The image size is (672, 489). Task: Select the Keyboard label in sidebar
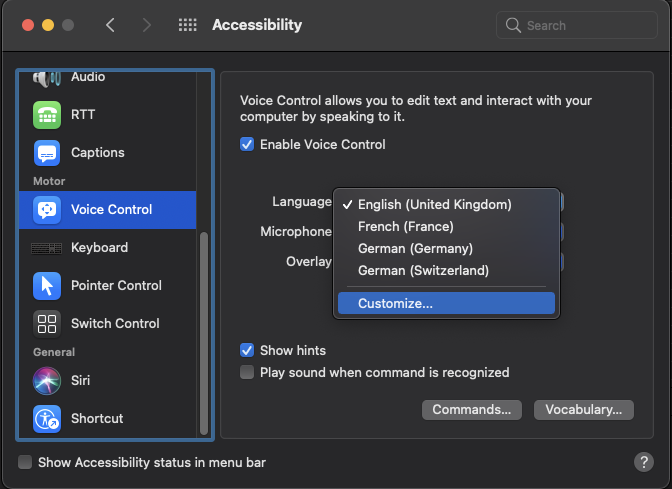pos(99,248)
